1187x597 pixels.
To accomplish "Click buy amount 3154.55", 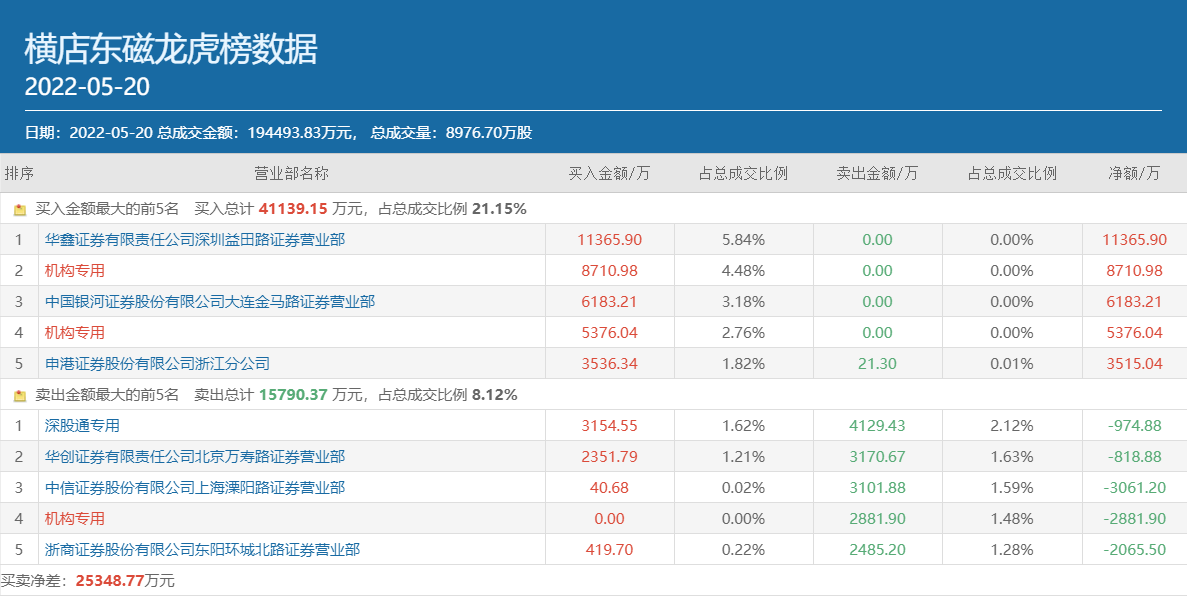I will [x=609, y=426].
